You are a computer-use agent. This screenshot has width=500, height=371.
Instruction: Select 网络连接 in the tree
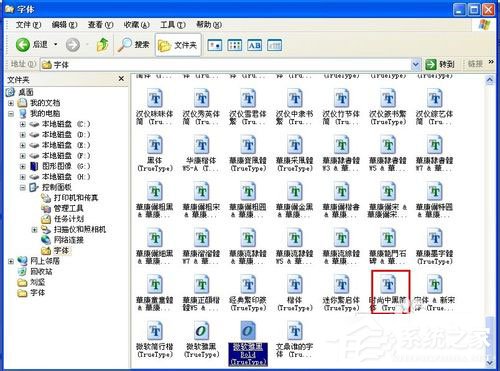62,240
